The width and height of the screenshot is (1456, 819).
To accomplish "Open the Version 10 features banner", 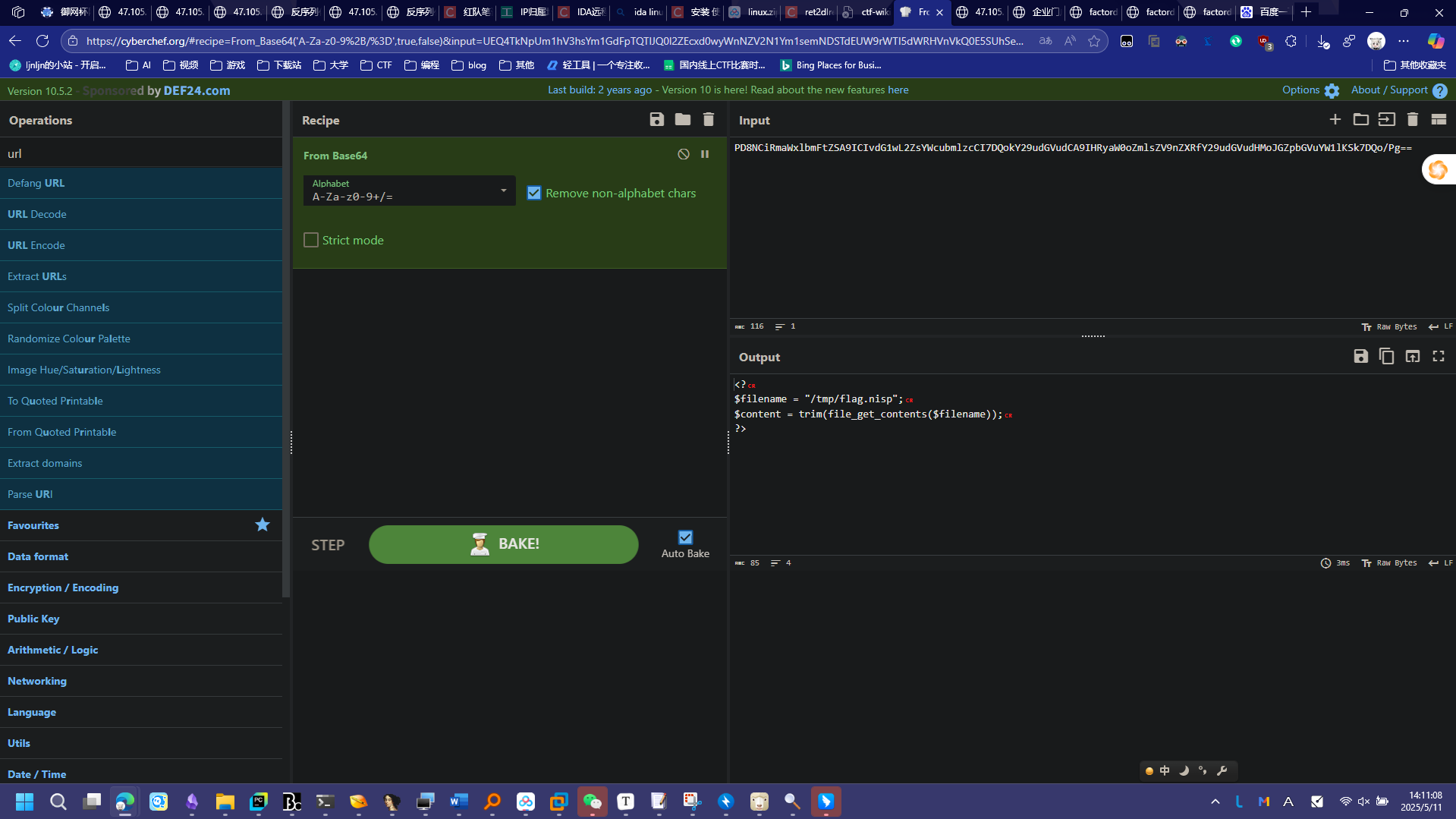I will coord(728,90).
